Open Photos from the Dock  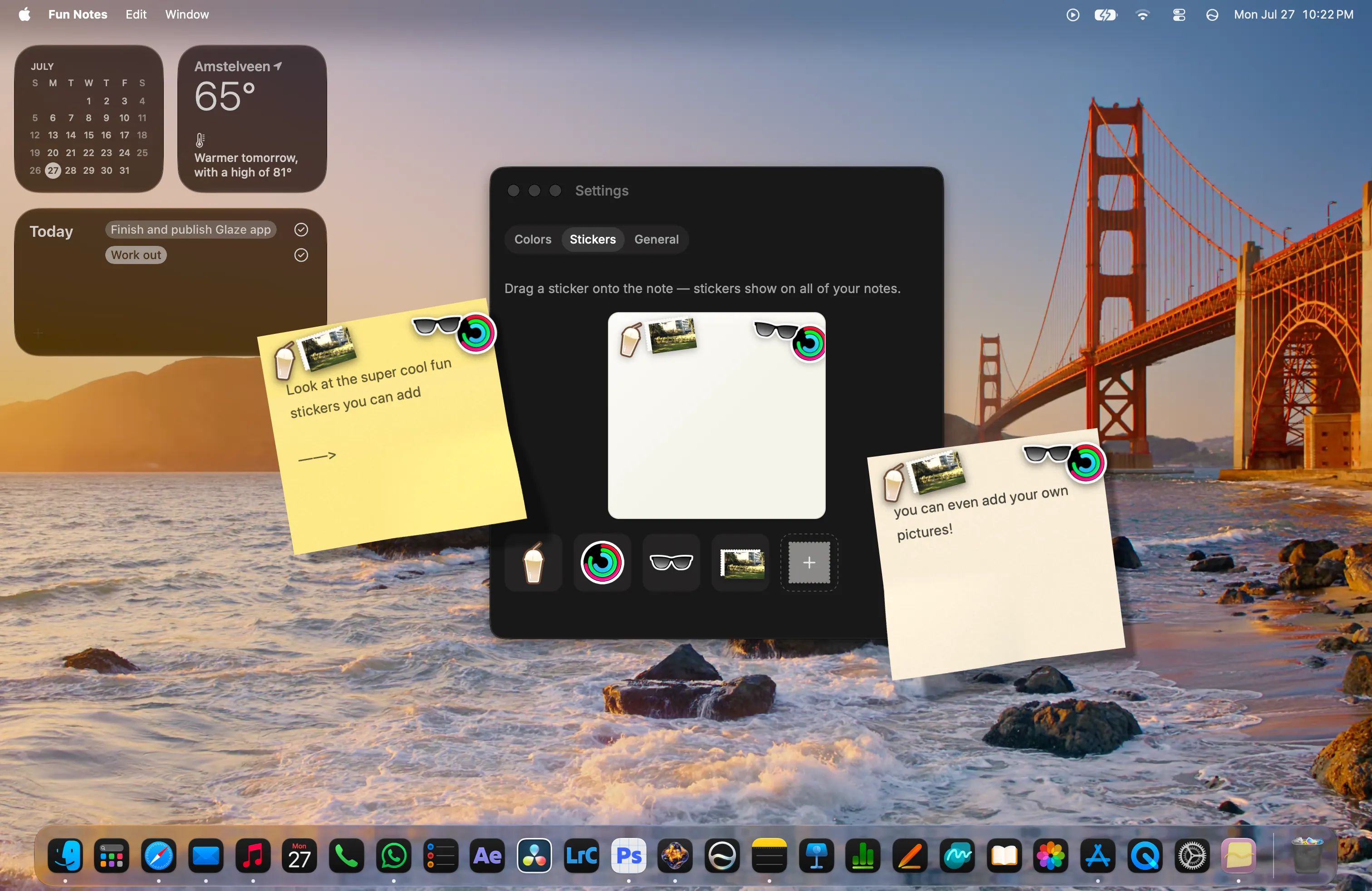pyautogui.click(x=1051, y=856)
